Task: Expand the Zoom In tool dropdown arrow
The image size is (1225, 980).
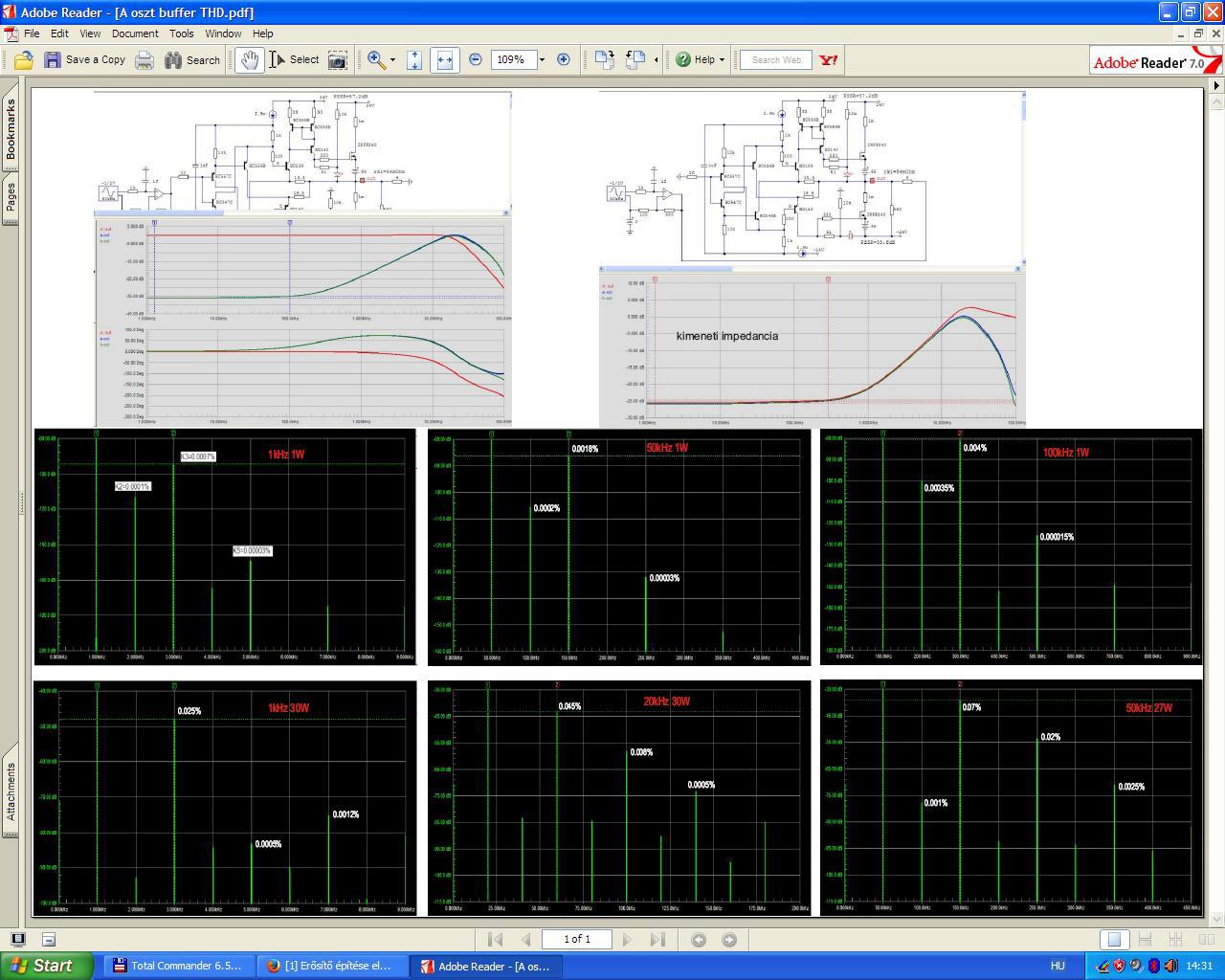Action: [392, 59]
